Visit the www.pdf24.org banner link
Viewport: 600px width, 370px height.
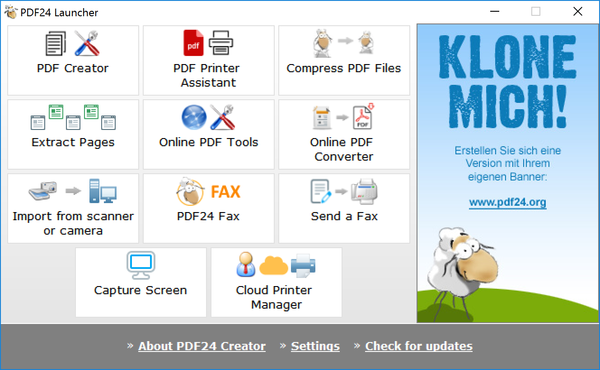(x=508, y=202)
